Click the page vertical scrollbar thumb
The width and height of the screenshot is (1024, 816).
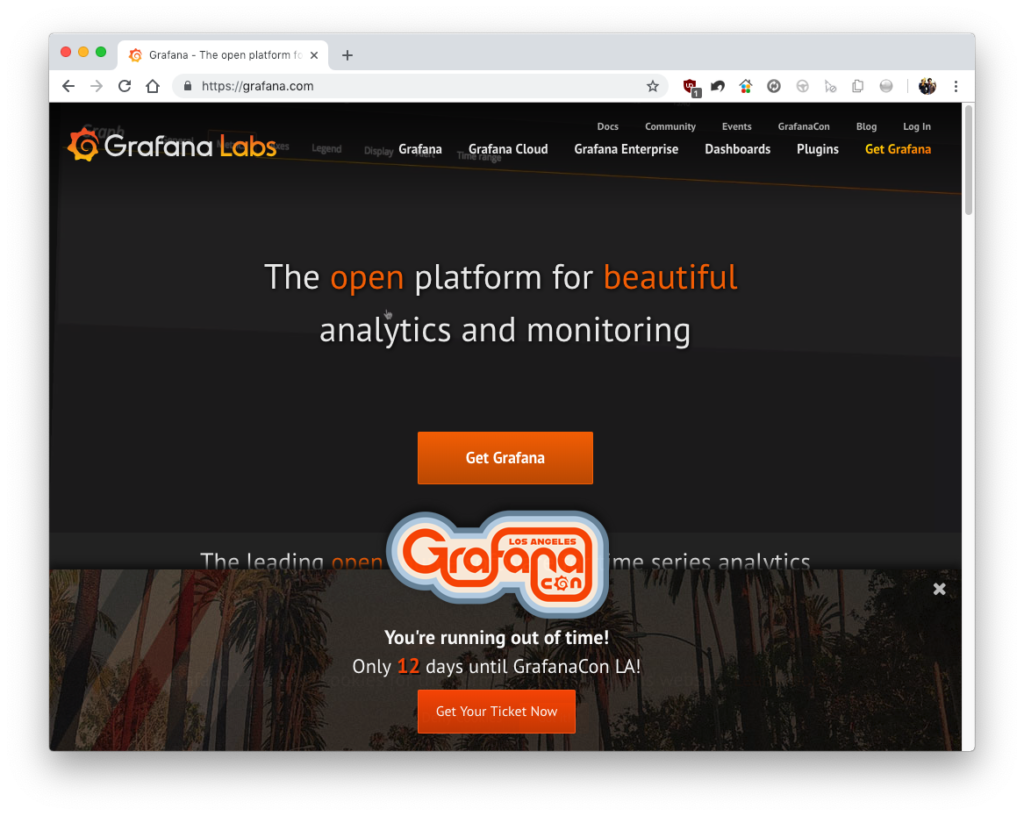pos(968,161)
